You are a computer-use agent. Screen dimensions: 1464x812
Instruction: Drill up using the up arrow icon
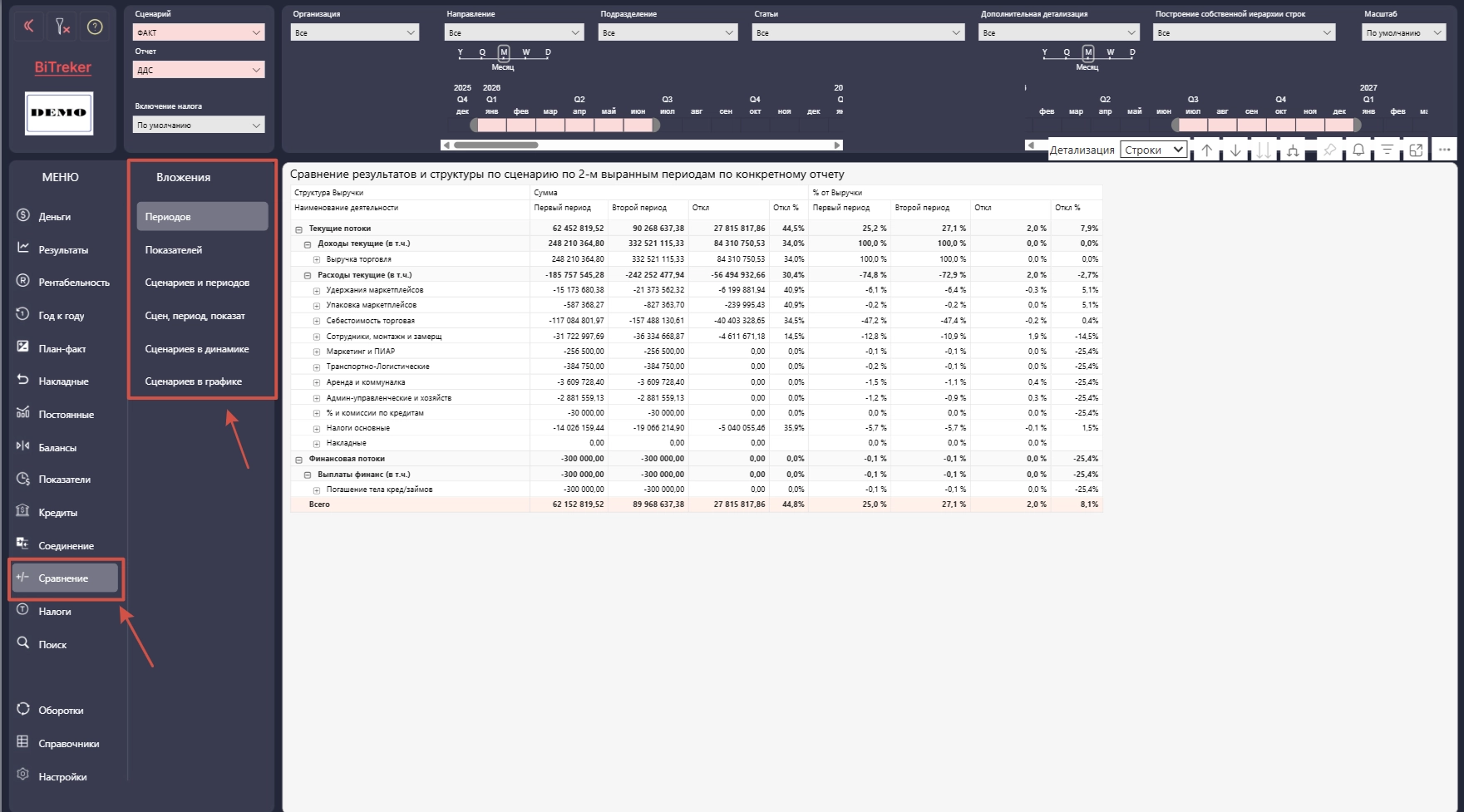[x=1207, y=150]
